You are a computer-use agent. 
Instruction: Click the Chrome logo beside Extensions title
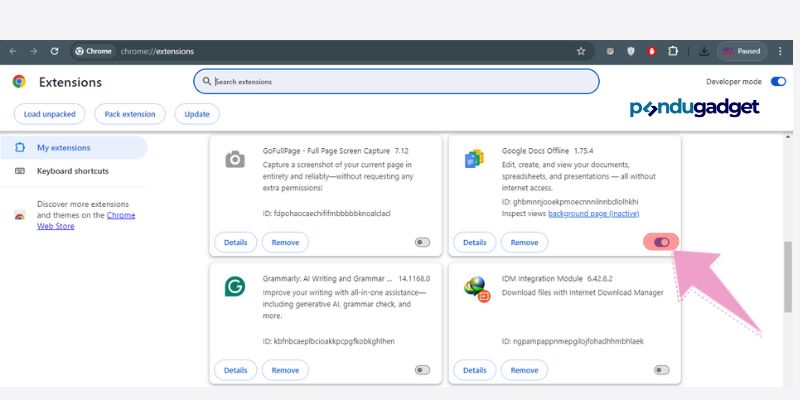[x=19, y=82]
